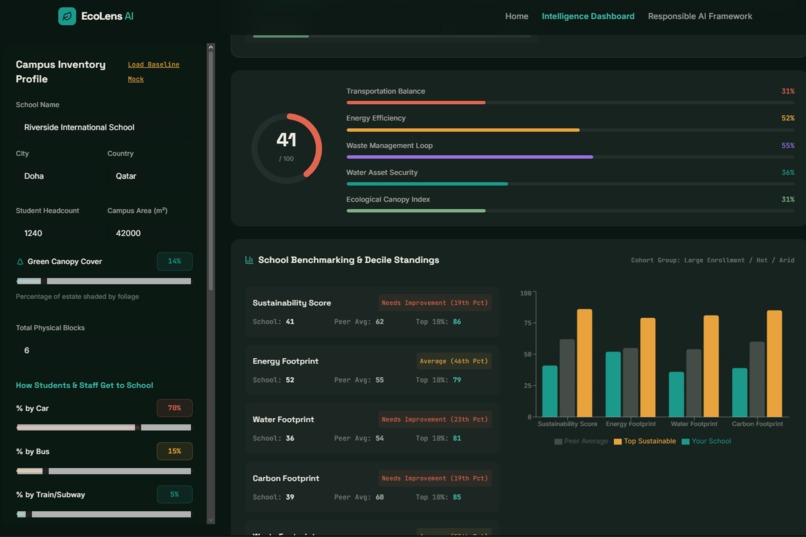The image size is (806, 537).
Task: Click the Total Physical Blocks field
Action: tap(104, 350)
